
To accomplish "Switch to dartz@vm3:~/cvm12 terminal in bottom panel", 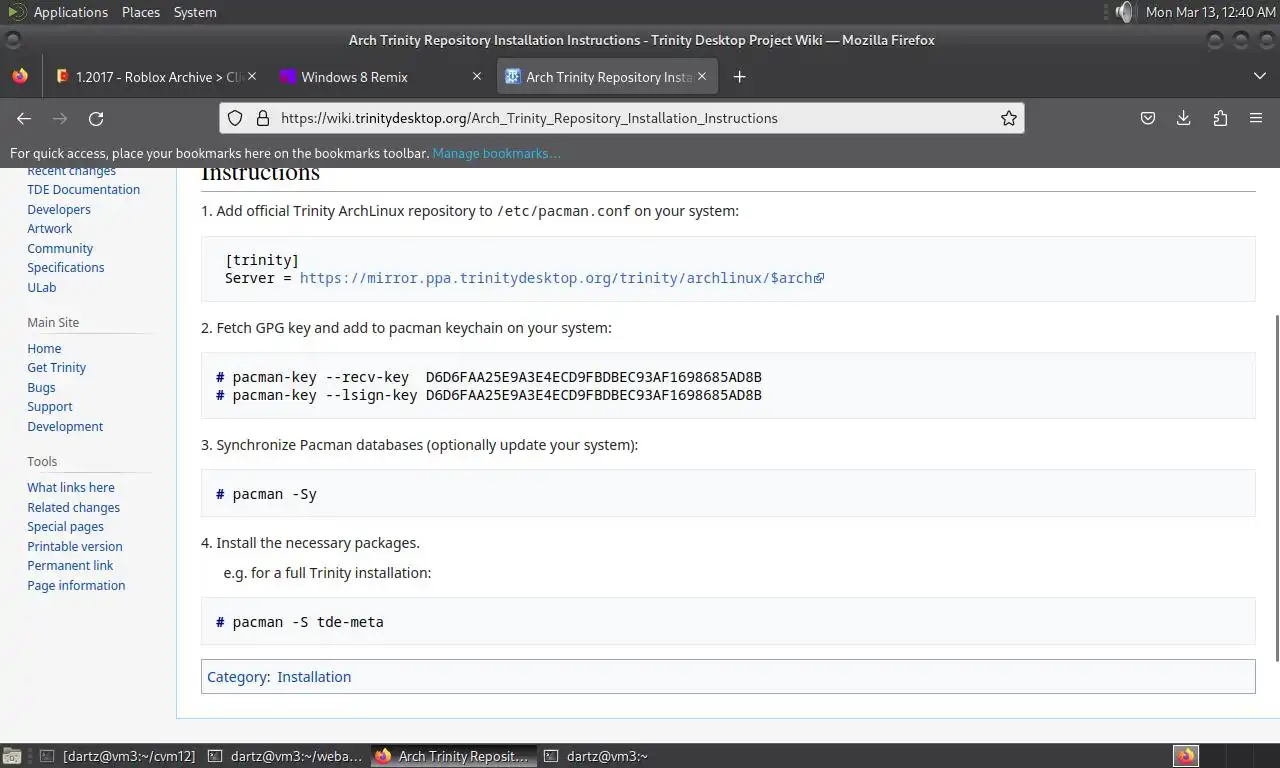I will 118,756.
